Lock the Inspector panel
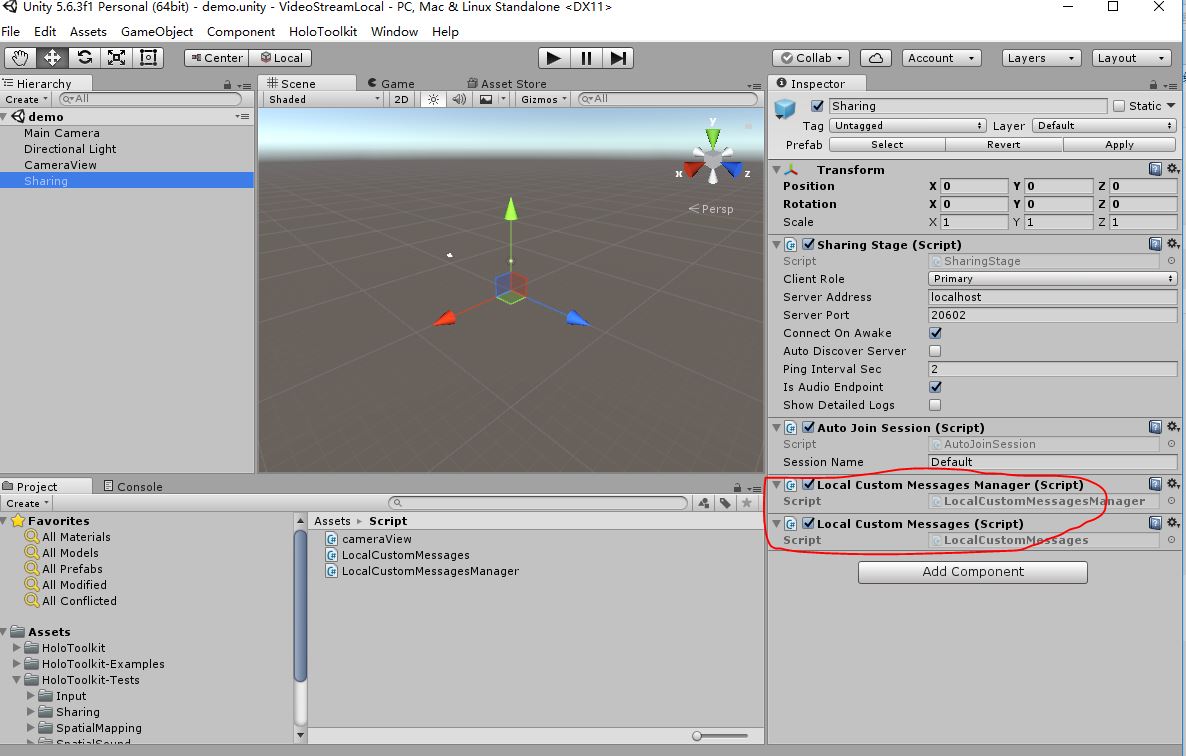 [x=1153, y=85]
